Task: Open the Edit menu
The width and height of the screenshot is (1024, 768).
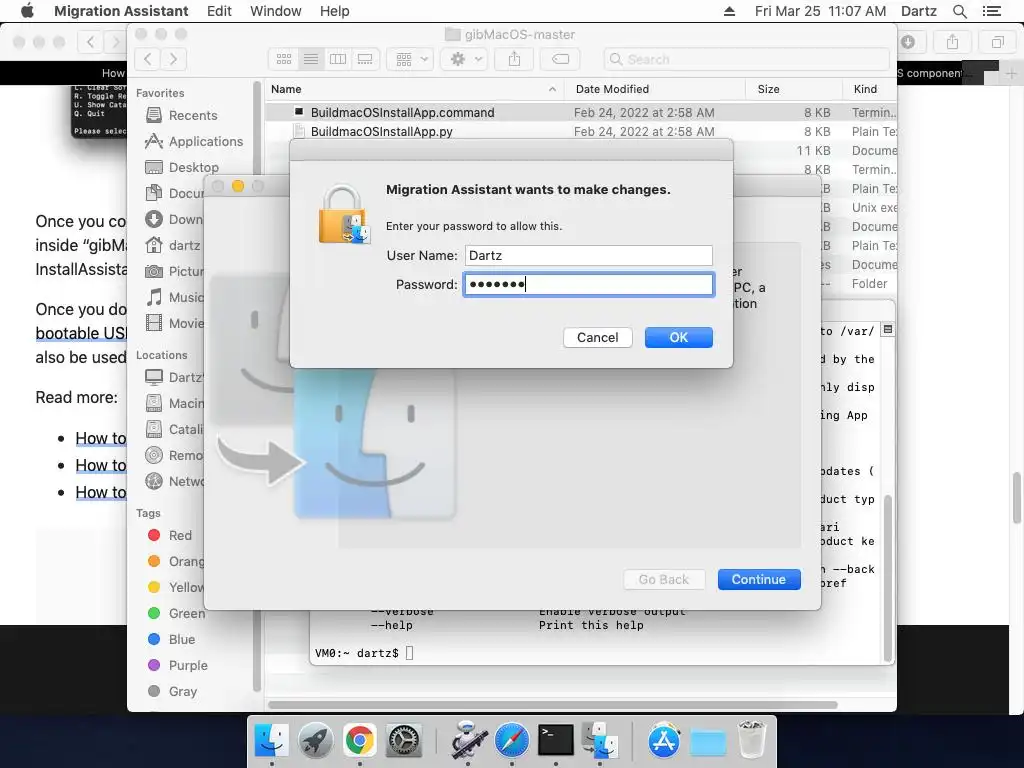Action: [219, 11]
